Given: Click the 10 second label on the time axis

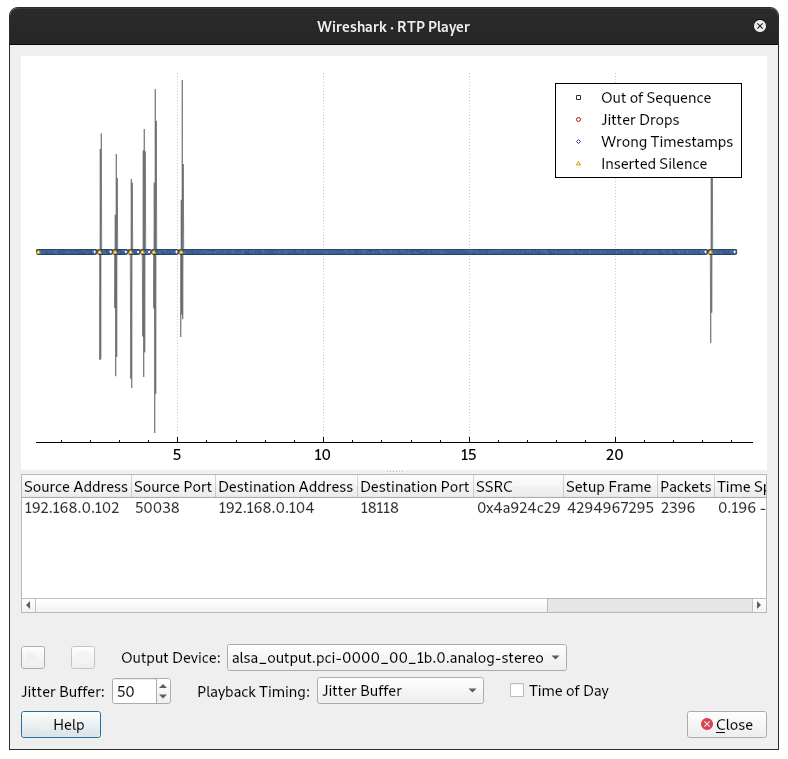Looking at the screenshot, I should [323, 455].
